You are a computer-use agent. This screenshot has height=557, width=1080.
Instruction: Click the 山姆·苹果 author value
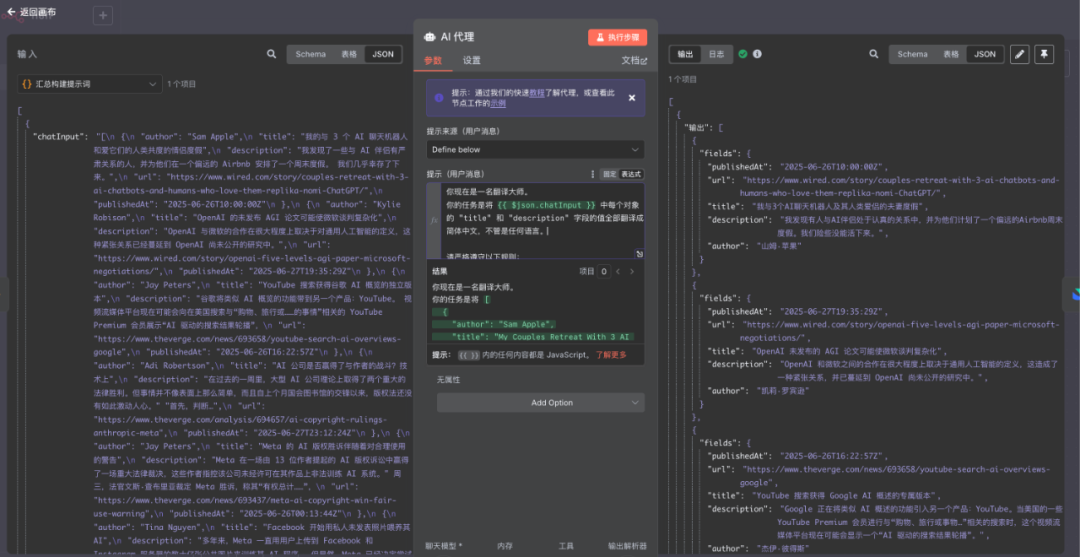(x=779, y=245)
